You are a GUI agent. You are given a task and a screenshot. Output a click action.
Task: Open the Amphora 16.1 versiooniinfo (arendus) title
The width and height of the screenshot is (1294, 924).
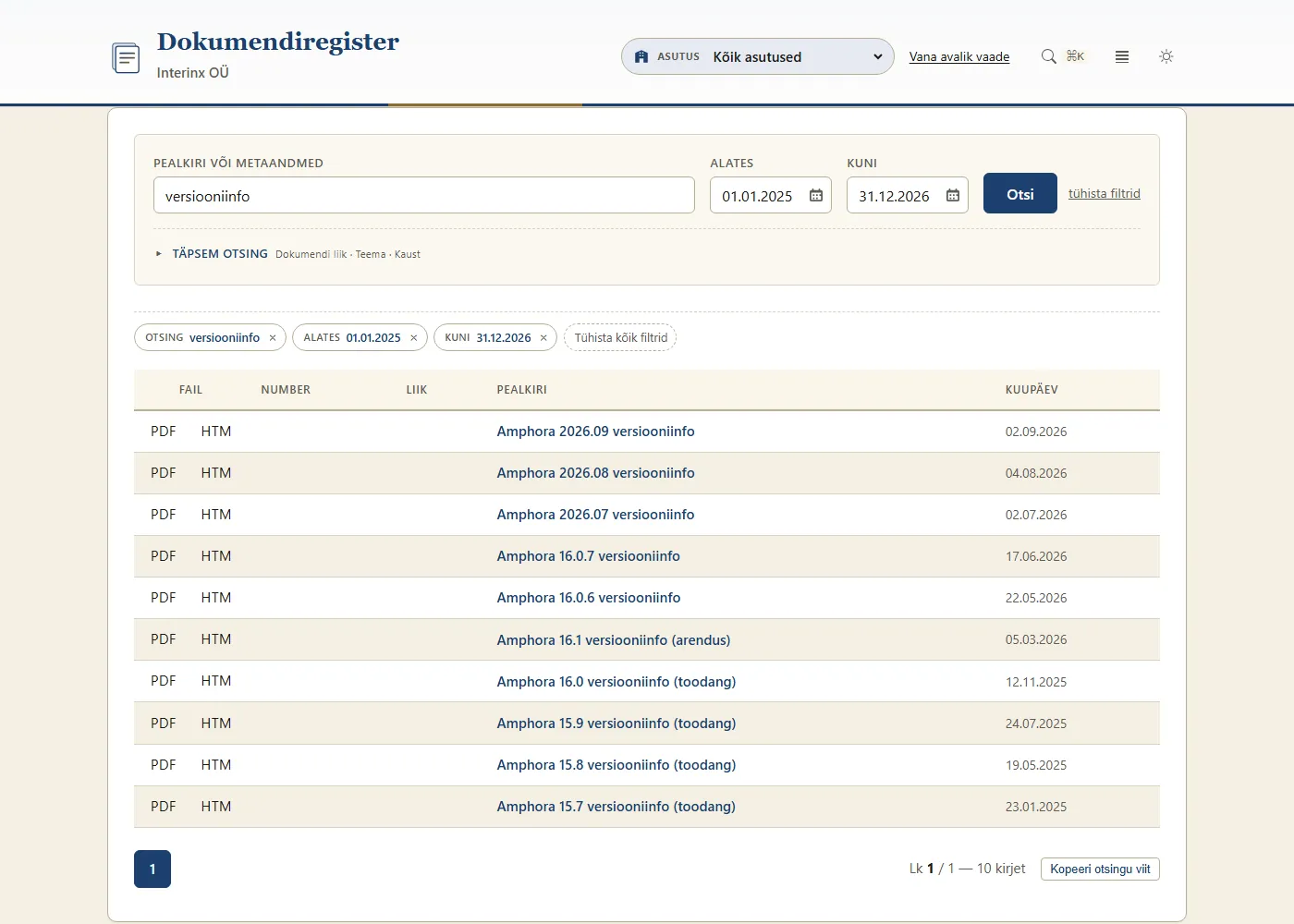click(614, 640)
